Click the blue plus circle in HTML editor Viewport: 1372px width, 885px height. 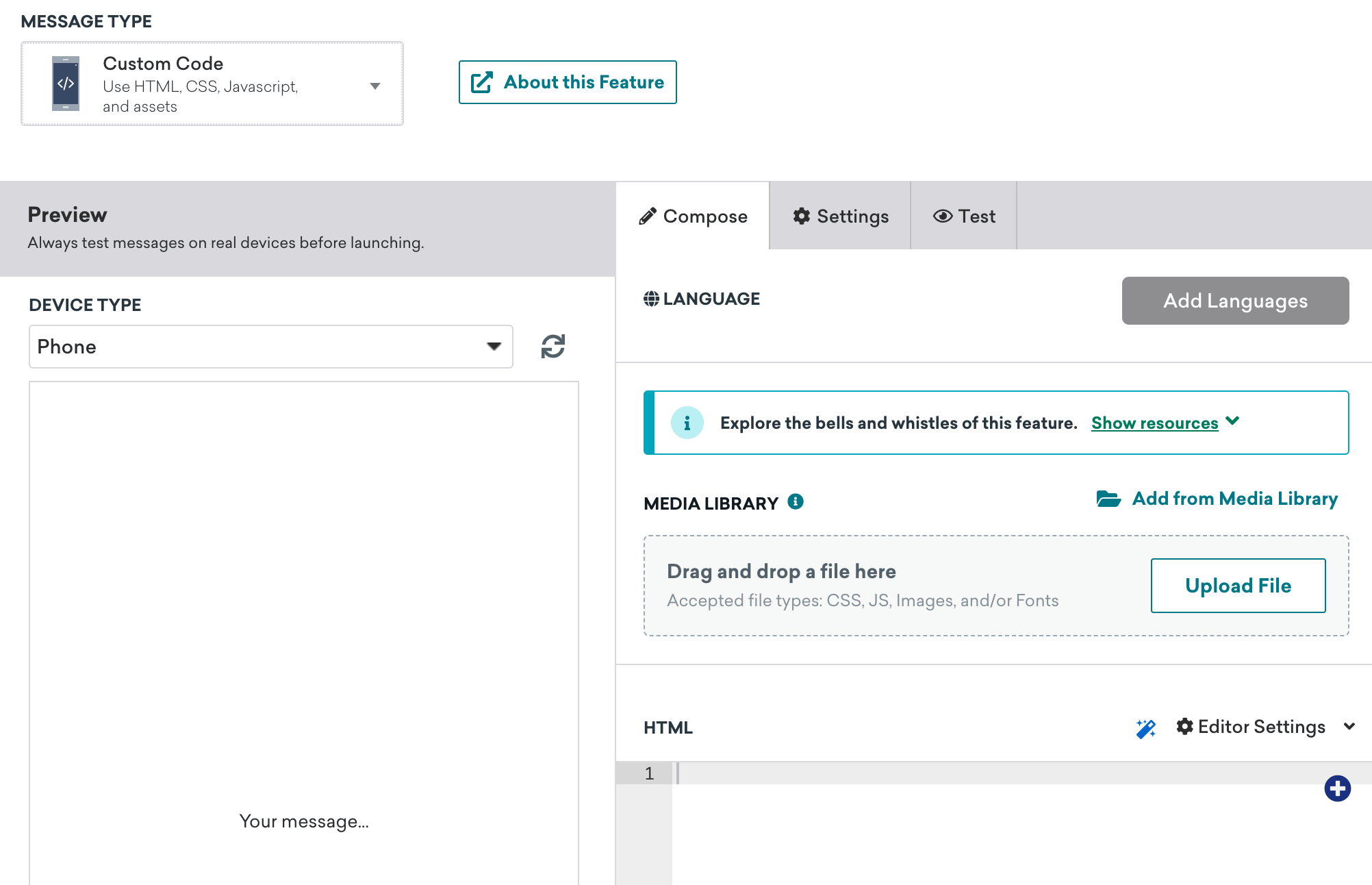tap(1337, 788)
